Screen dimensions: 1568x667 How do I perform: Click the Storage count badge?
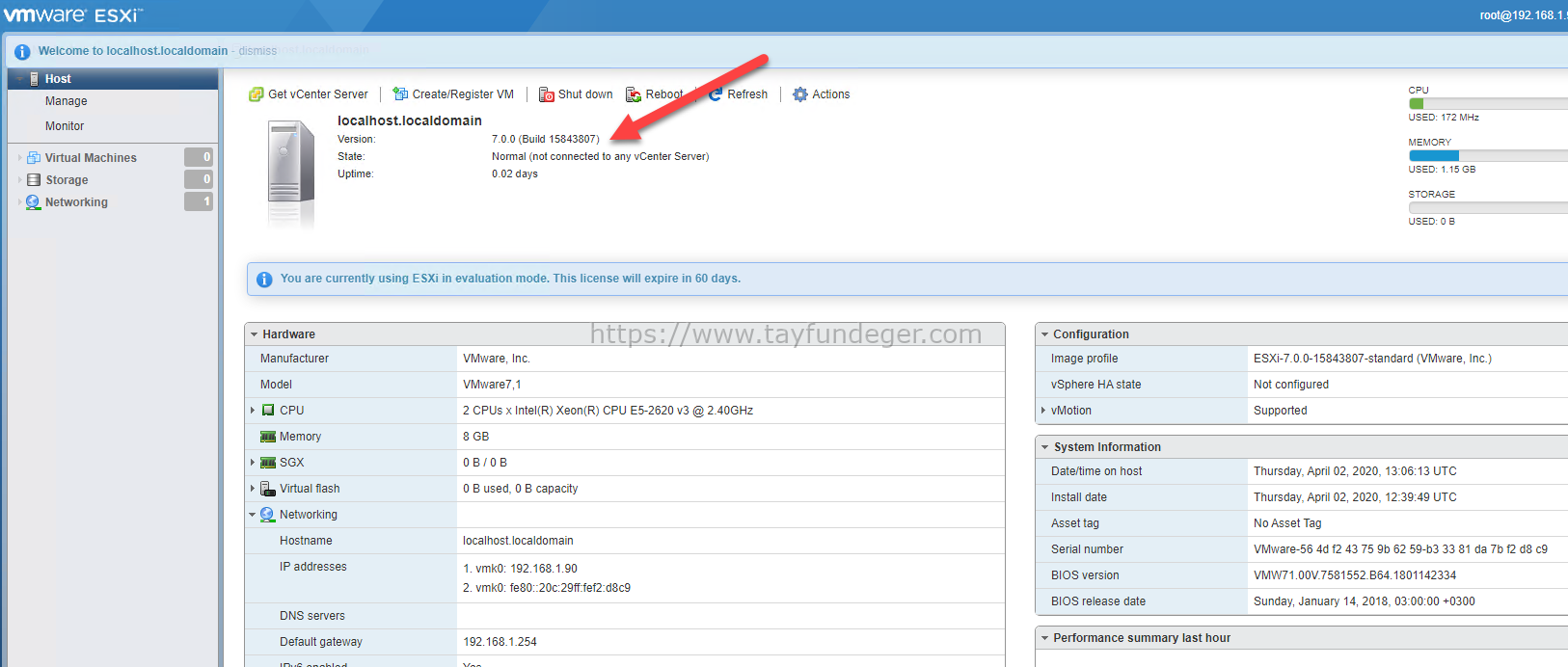point(199,179)
